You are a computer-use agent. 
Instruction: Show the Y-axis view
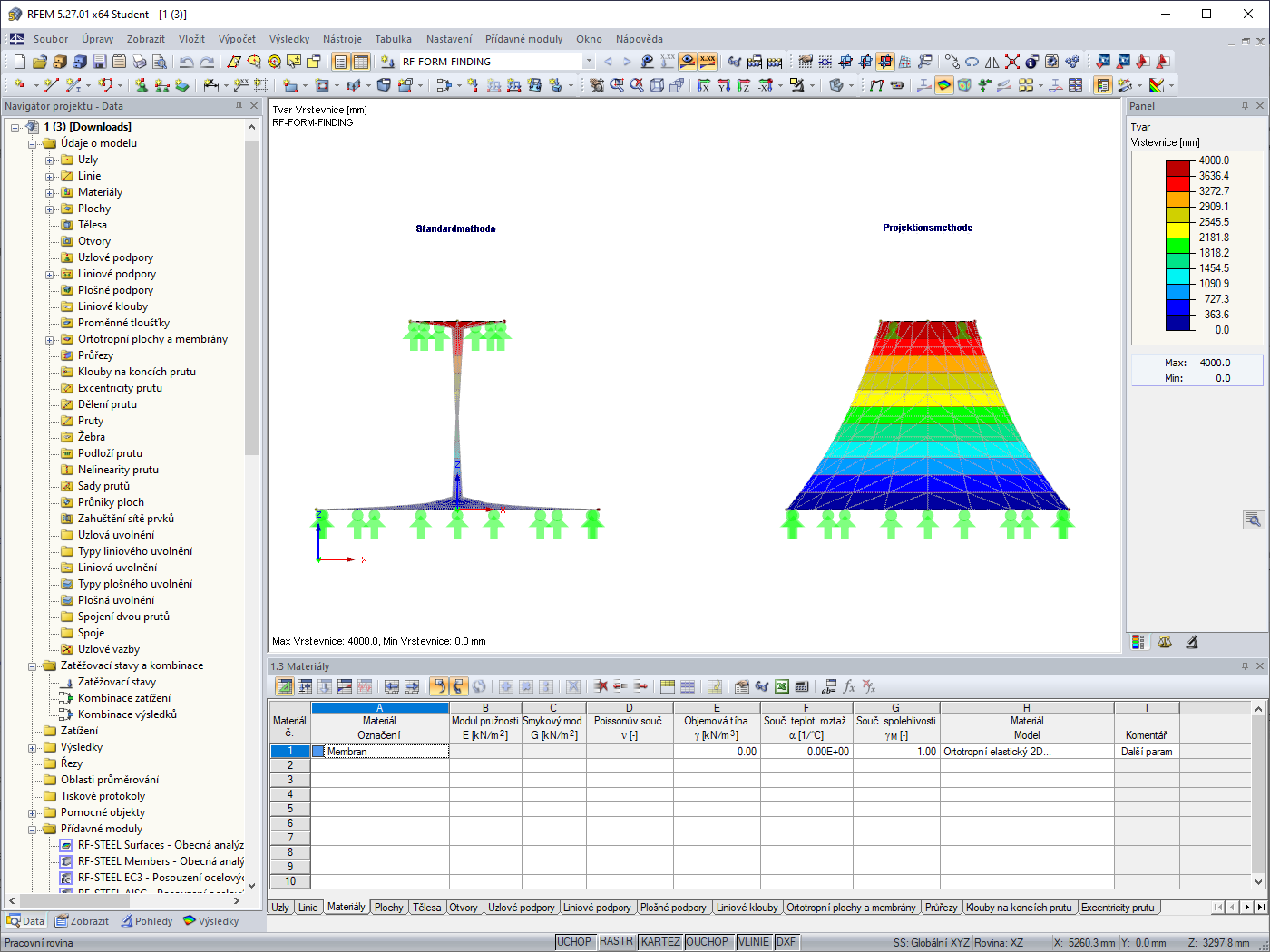point(724,85)
